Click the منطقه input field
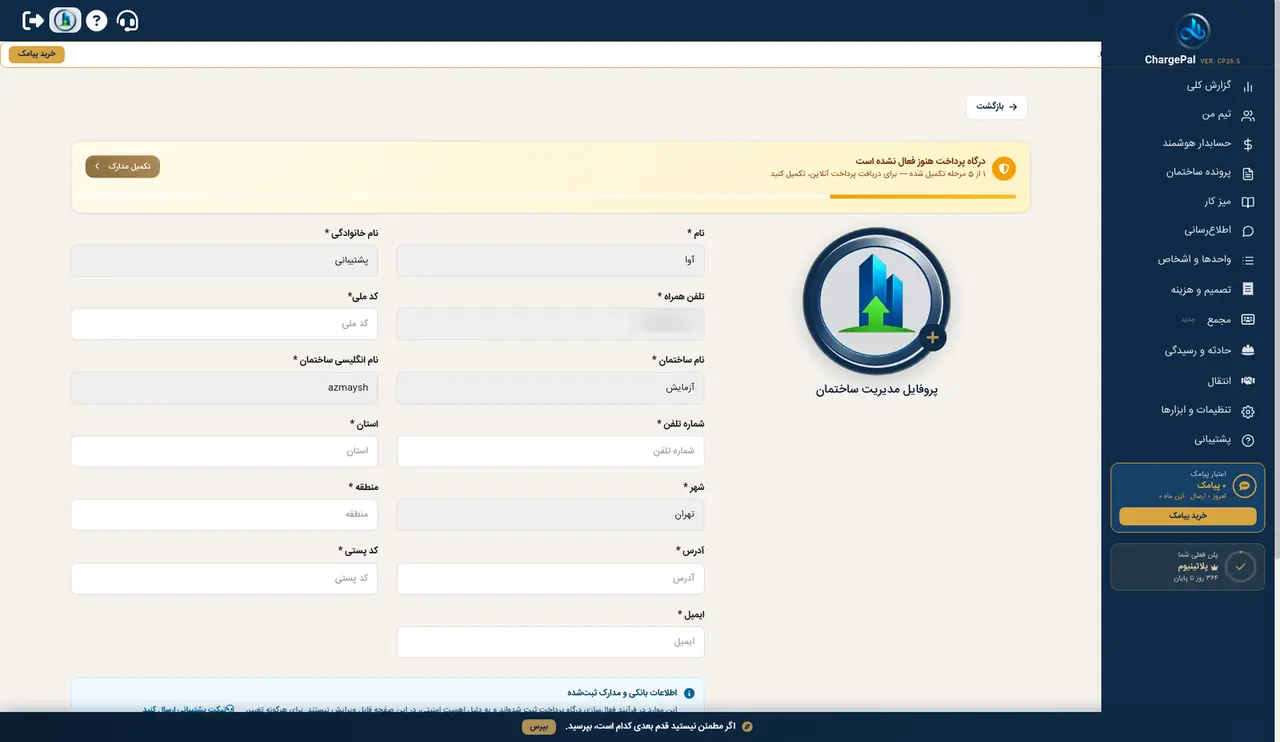Image resolution: width=1280 pixels, height=742 pixels. pyautogui.click(x=224, y=515)
